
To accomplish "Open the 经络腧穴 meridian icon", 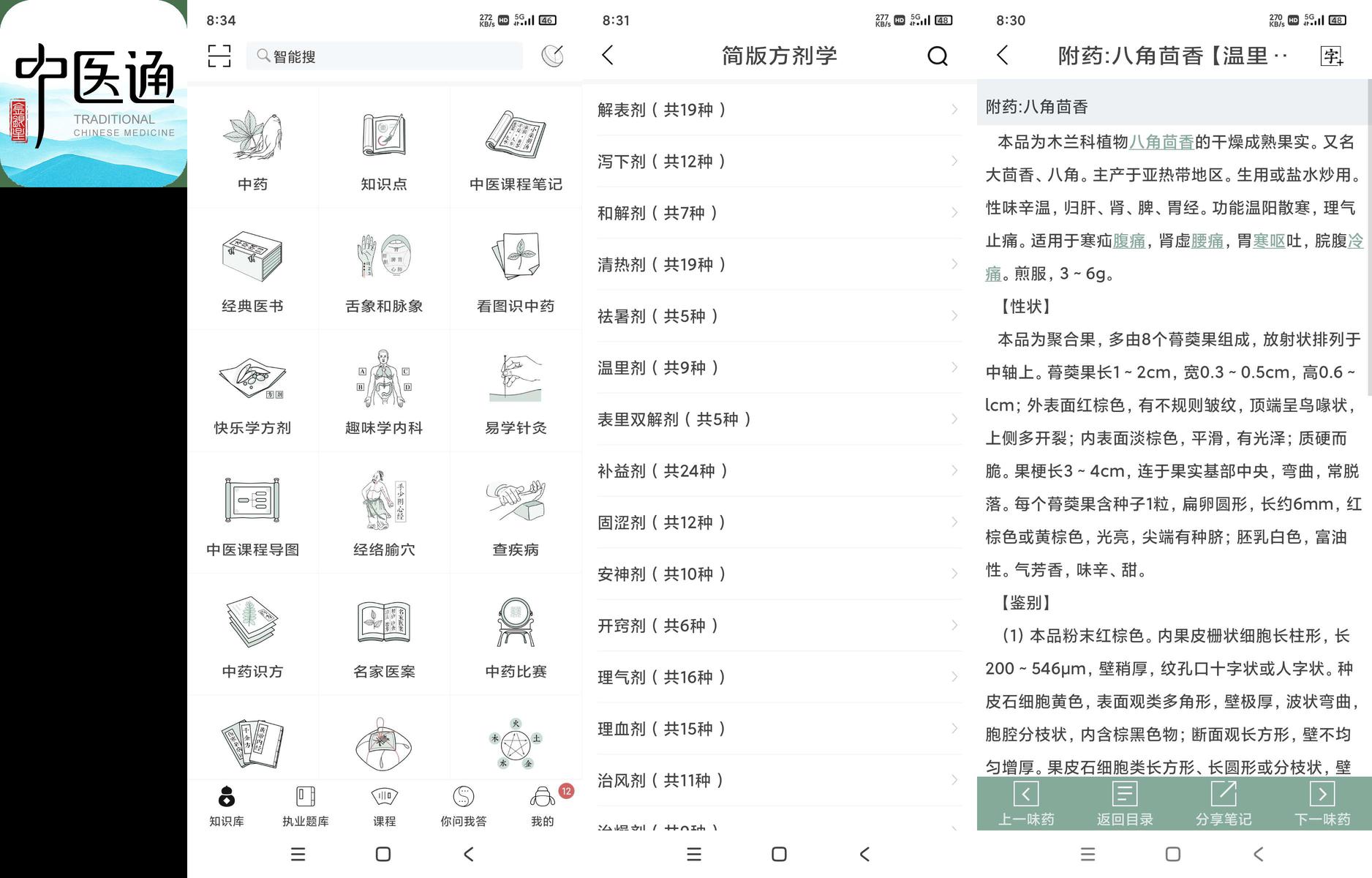I will point(384,500).
